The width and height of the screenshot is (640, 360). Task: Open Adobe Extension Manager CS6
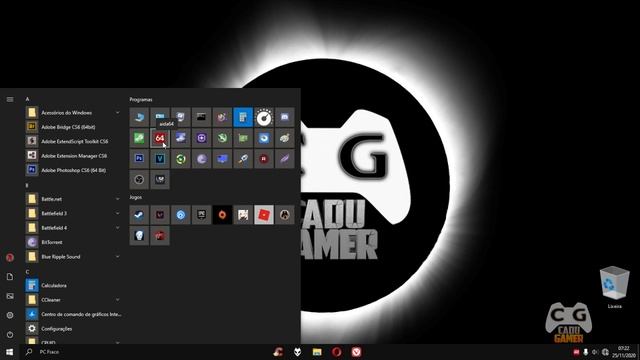(x=73, y=156)
